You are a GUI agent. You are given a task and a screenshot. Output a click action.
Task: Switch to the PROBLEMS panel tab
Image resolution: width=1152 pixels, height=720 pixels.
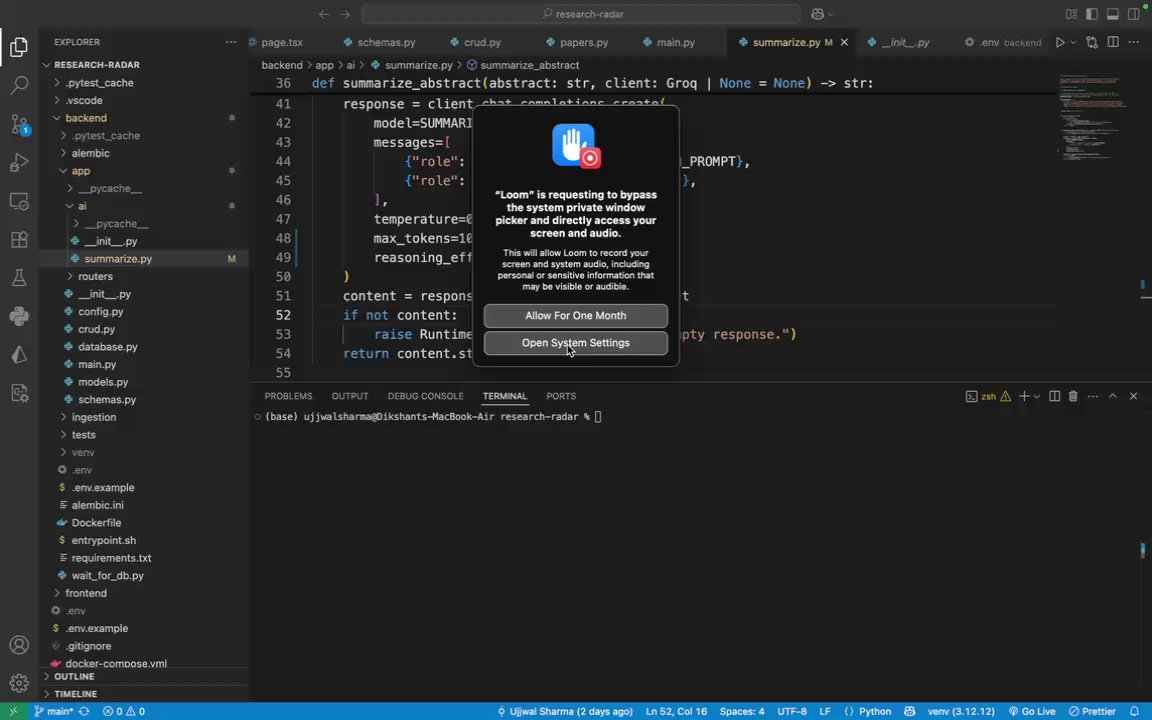tap(288, 396)
